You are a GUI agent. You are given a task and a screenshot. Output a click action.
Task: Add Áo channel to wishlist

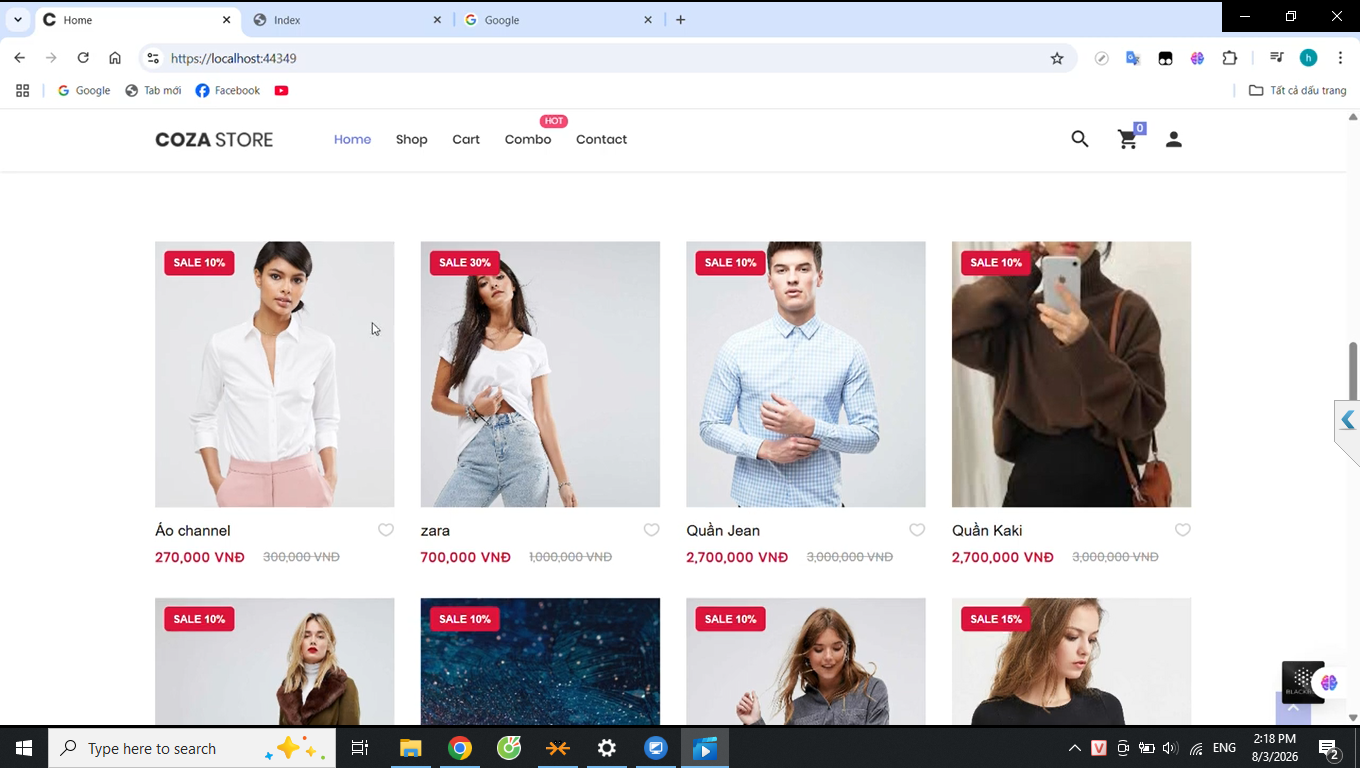pos(386,530)
